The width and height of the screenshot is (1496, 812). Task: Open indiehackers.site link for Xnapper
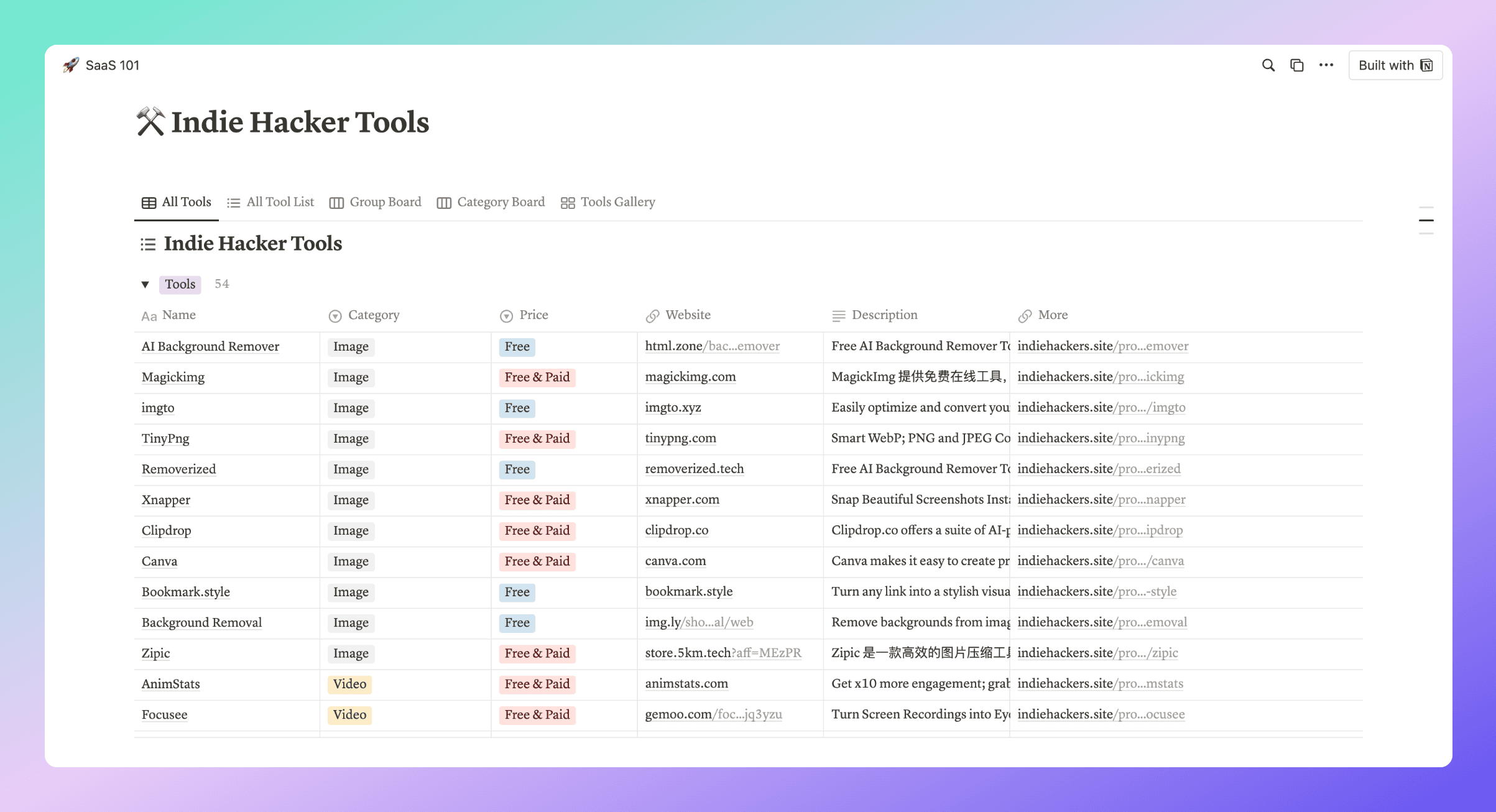click(1101, 499)
